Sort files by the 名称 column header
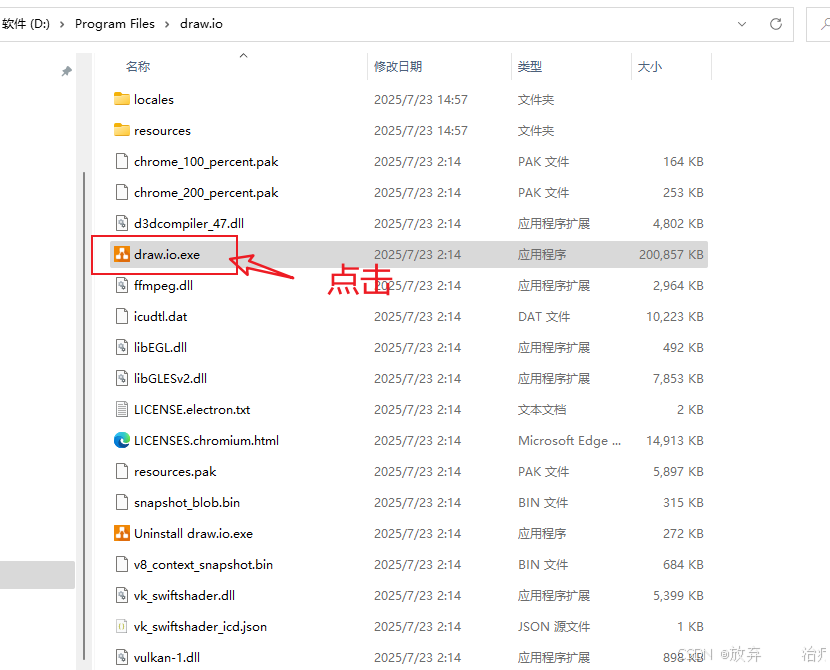 pos(138,67)
